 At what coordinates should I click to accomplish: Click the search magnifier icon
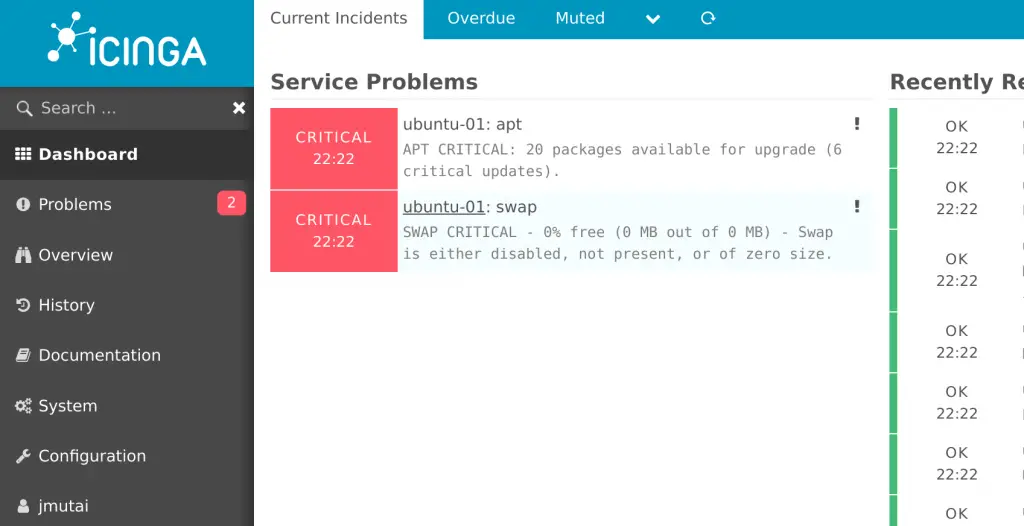point(24,108)
